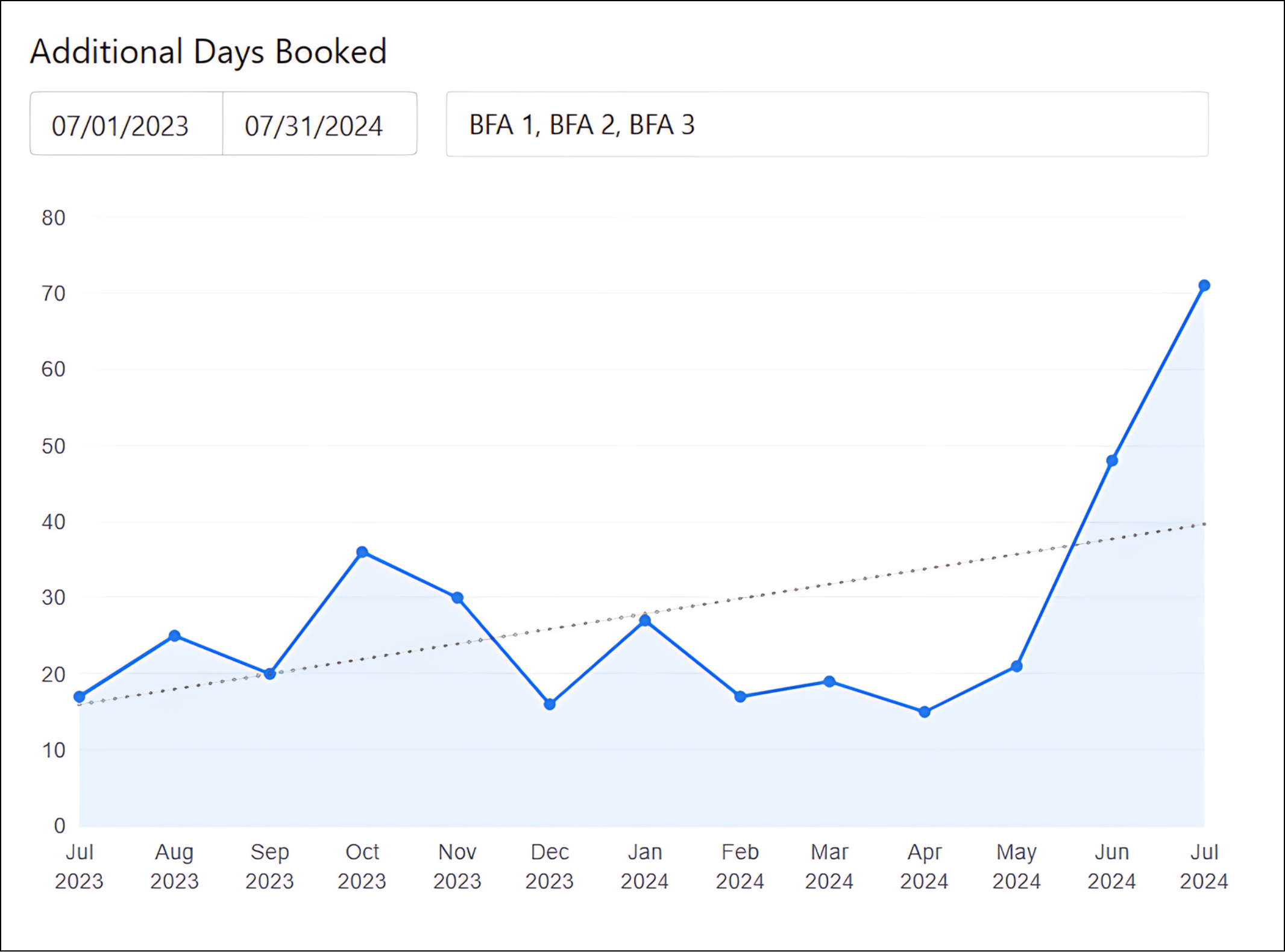Click the 80 y-axis label
The width and height of the screenshot is (1285, 952).
pos(53,218)
